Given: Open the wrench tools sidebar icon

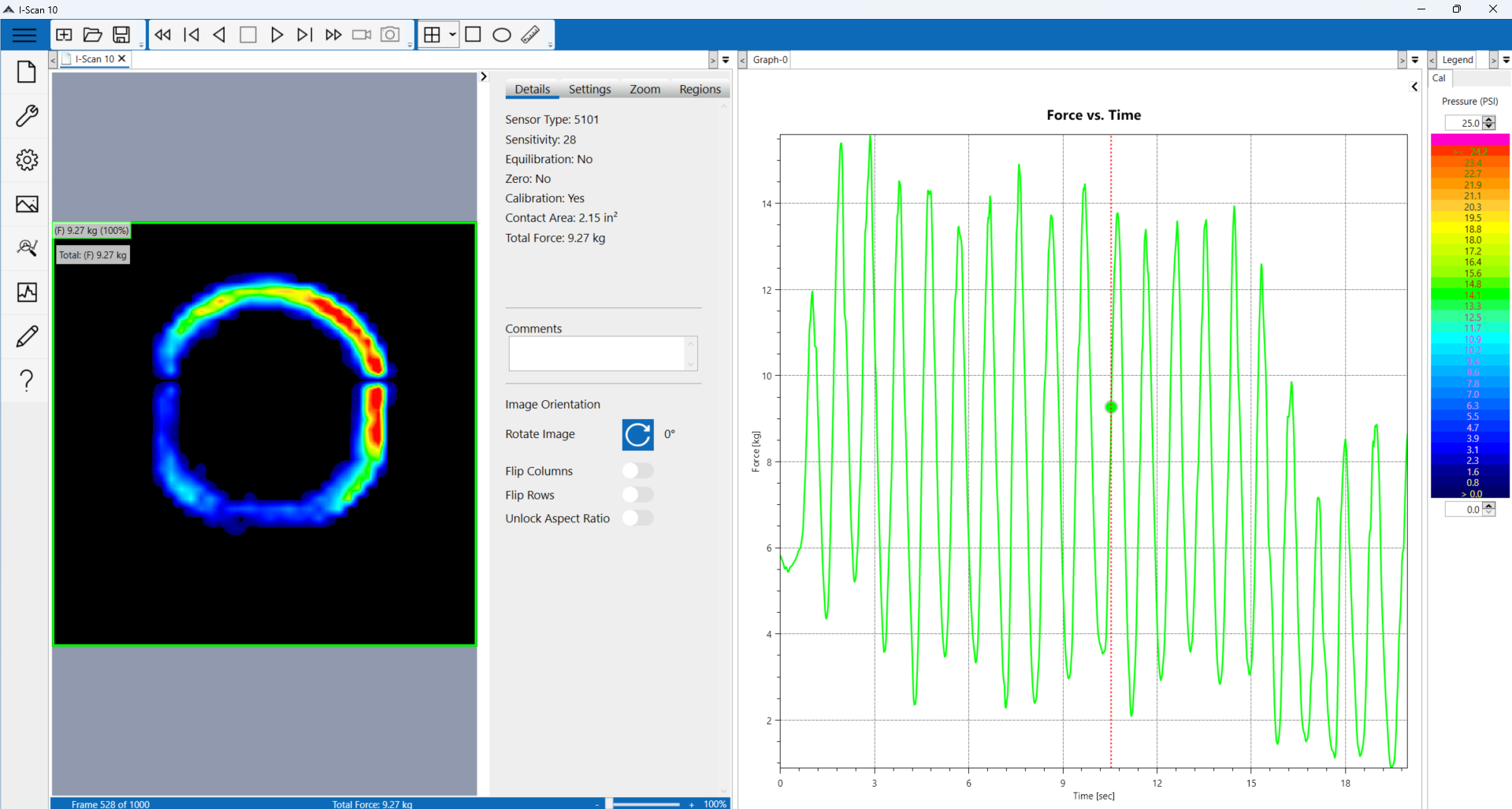Looking at the screenshot, I should click(27, 116).
